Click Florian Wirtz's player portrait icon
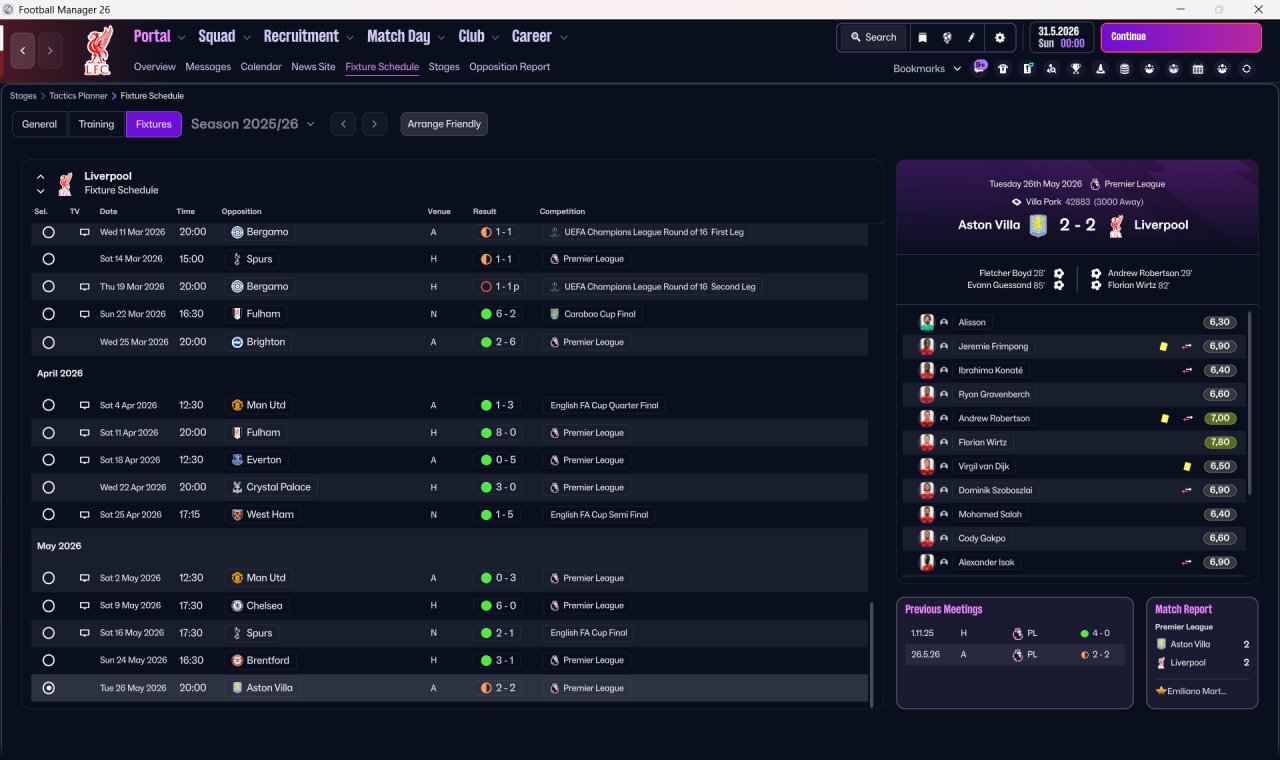The image size is (1280, 760). click(x=927, y=442)
